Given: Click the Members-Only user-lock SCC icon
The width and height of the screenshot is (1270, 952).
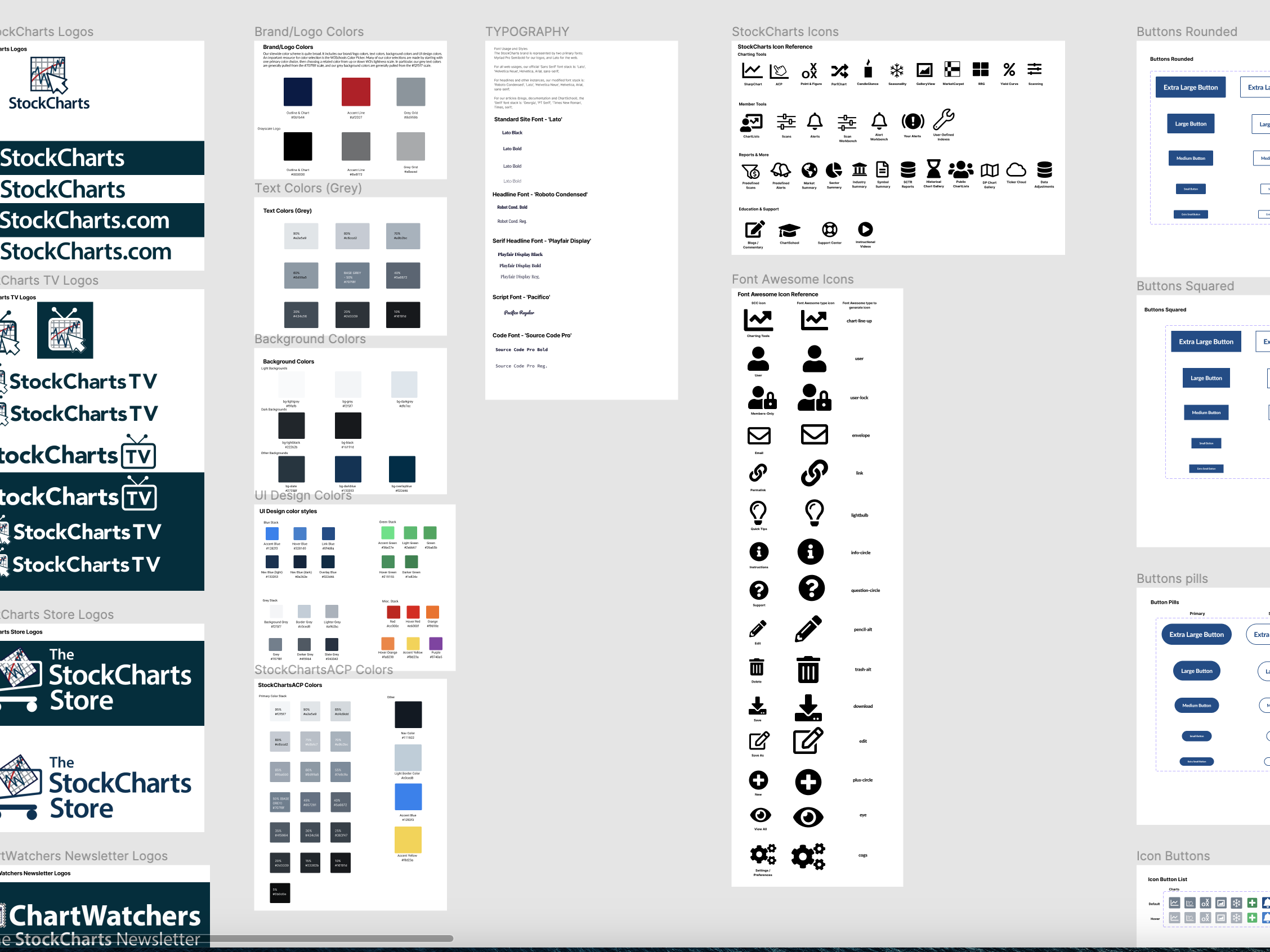Looking at the screenshot, I should click(762, 397).
